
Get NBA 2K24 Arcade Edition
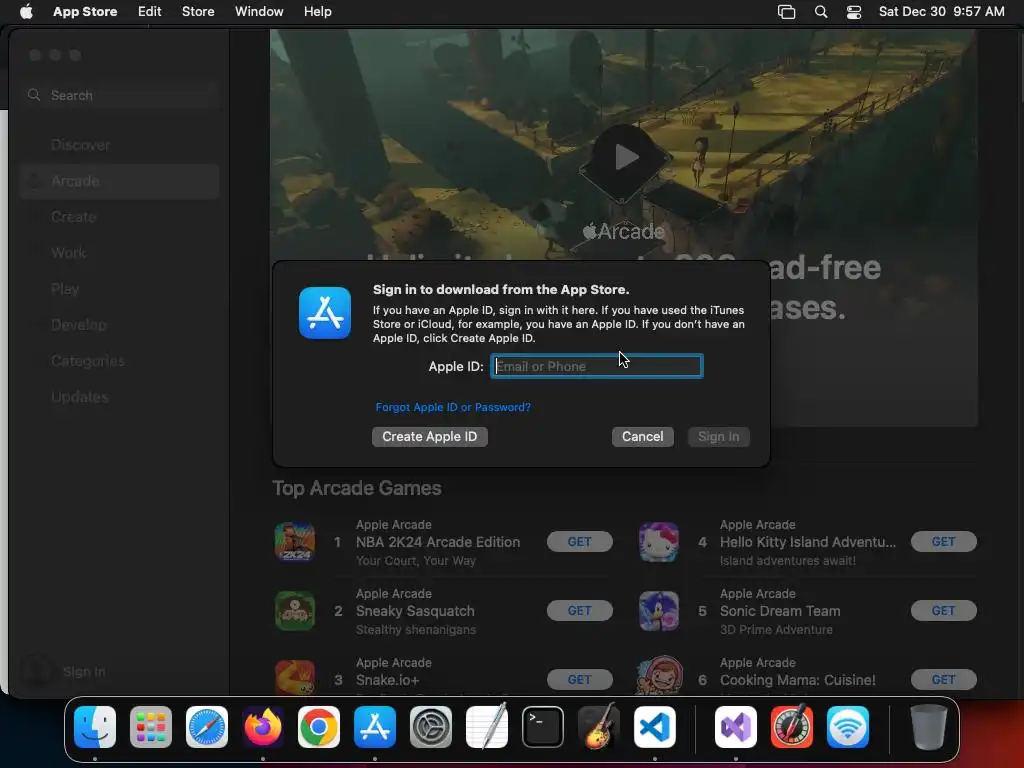pos(579,541)
